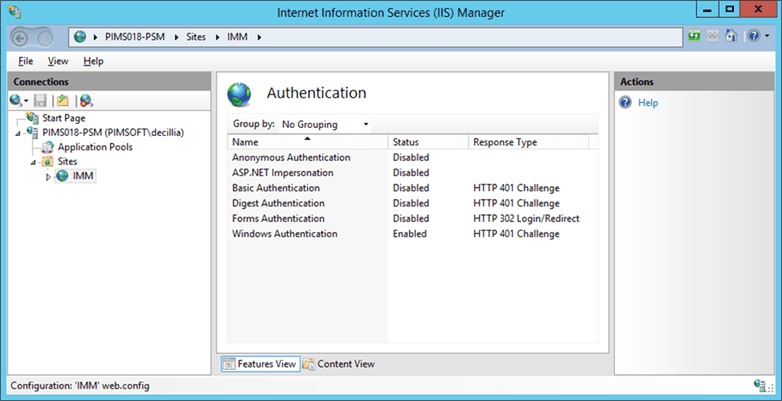This screenshot has height=401, width=782.
Task: Click Disabled status of Anonymous Authentication
Action: [411, 158]
